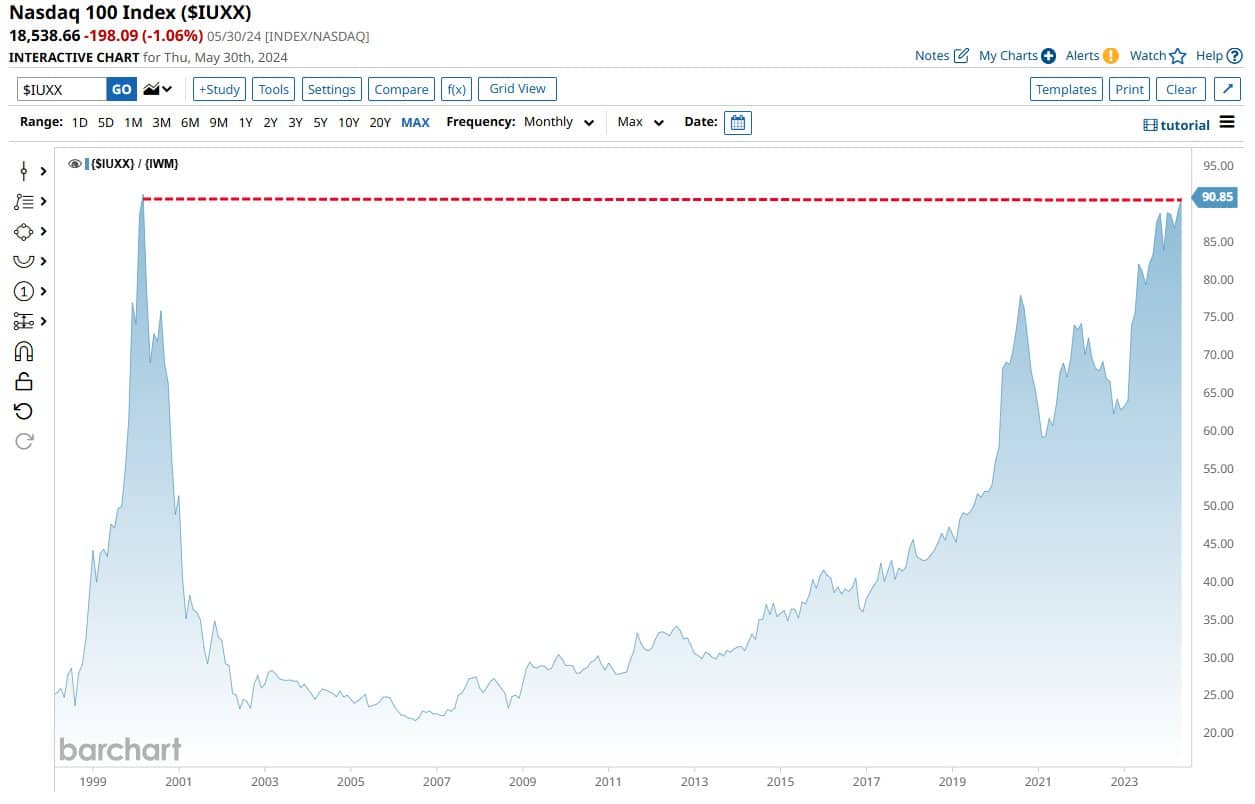Open the hamburger menu icon
The width and height of the screenshot is (1255, 804).
[x=1227, y=123]
